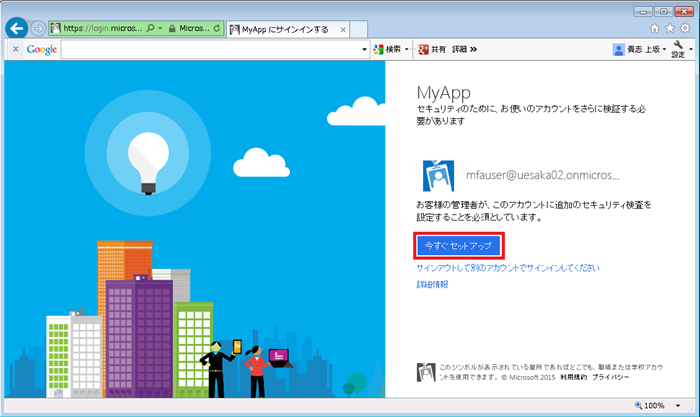Refresh the page with reload icon
The image size is (700, 417).
point(217,28)
